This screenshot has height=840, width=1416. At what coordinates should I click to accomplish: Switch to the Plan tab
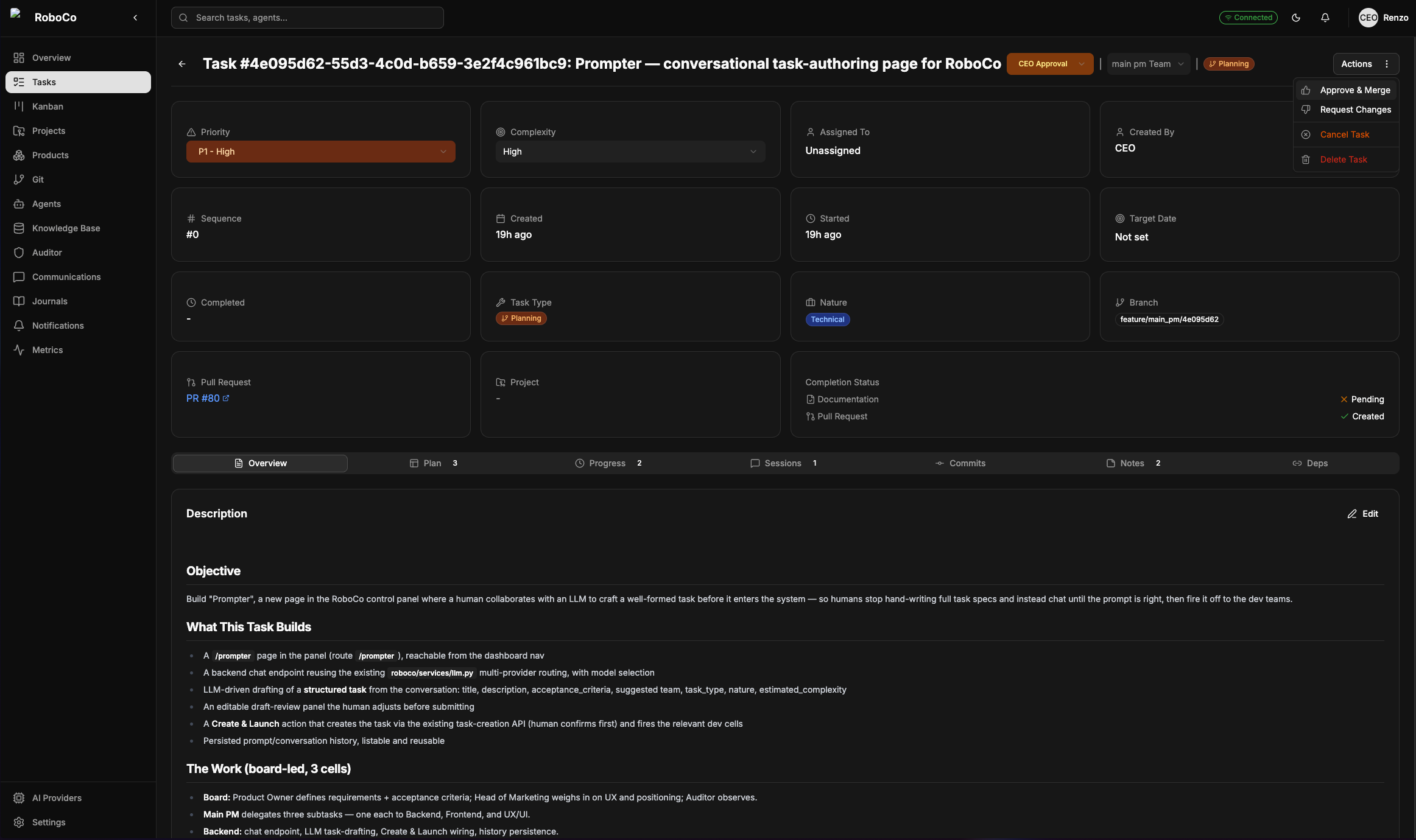coord(434,463)
